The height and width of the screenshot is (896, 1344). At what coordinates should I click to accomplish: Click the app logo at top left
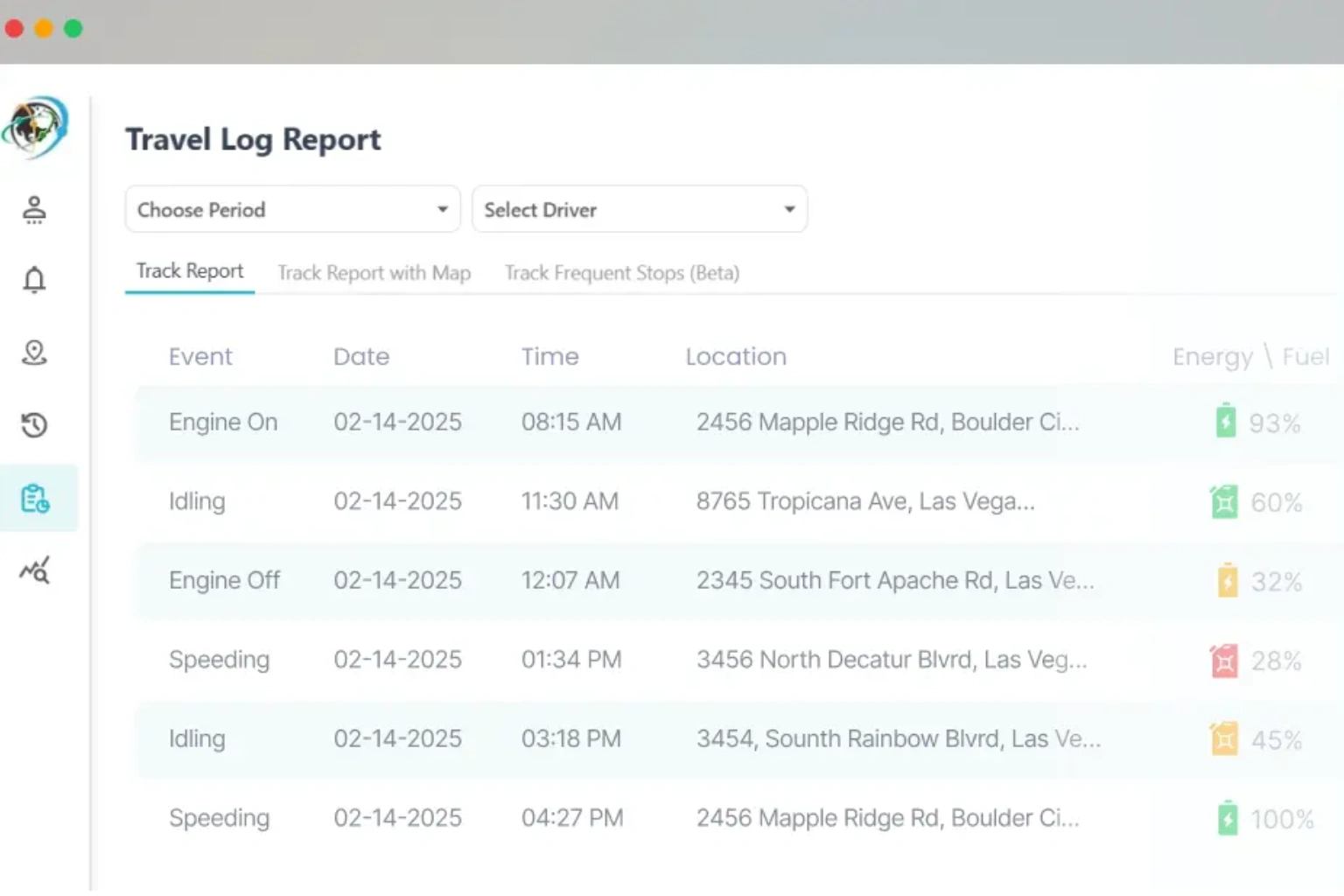tap(37, 129)
